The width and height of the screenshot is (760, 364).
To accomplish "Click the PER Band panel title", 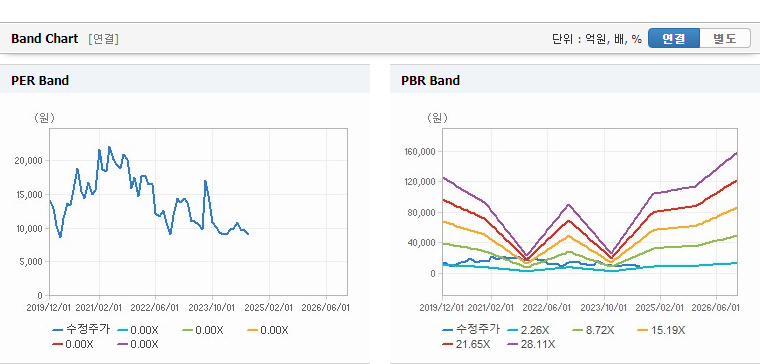I will coord(40,80).
